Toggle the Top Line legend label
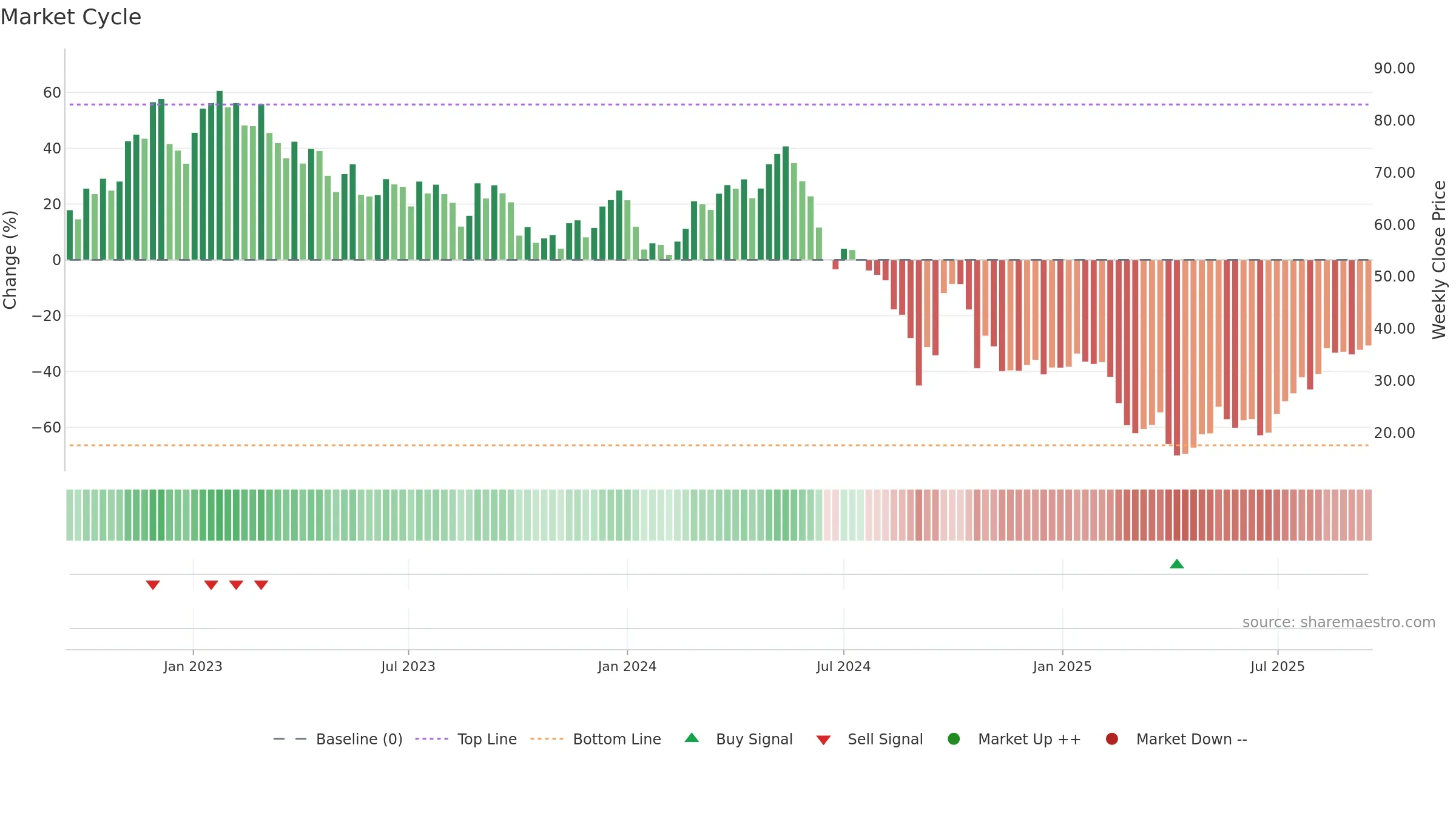The image size is (1456, 819). [487, 740]
